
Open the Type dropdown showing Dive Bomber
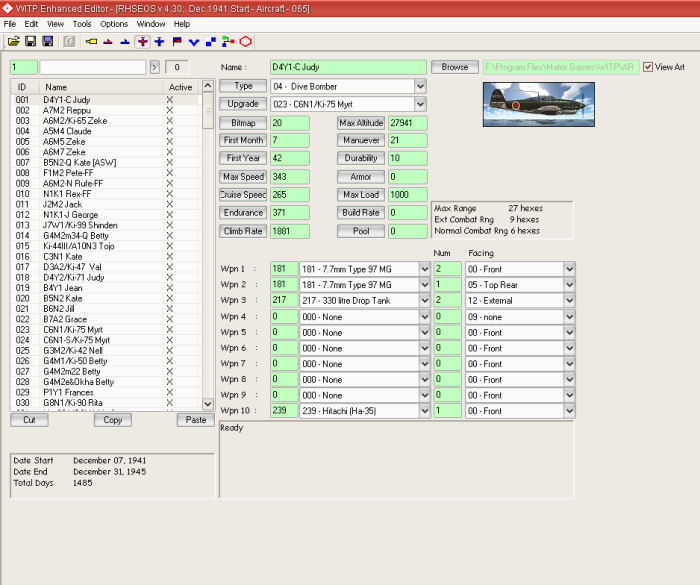pyautogui.click(x=420, y=87)
